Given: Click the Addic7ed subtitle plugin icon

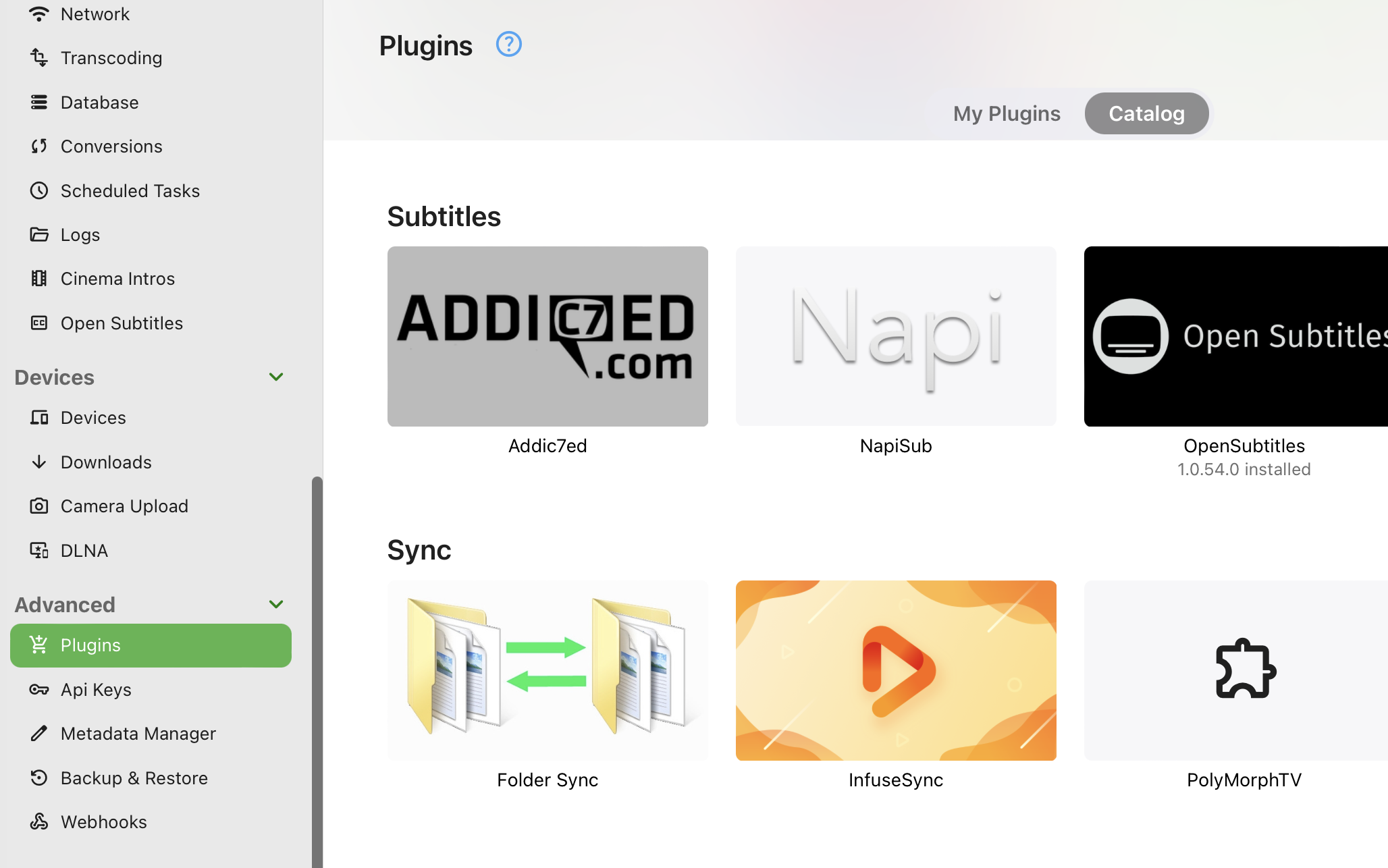Looking at the screenshot, I should pyautogui.click(x=547, y=336).
